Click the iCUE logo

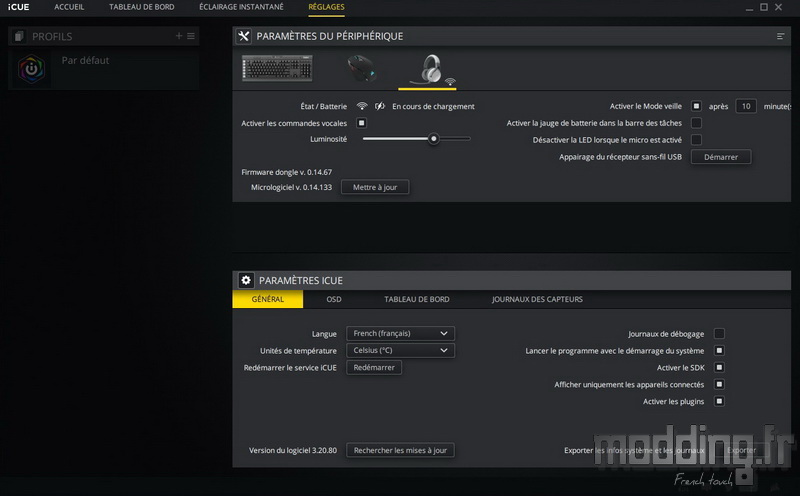(x=18, y=7)
